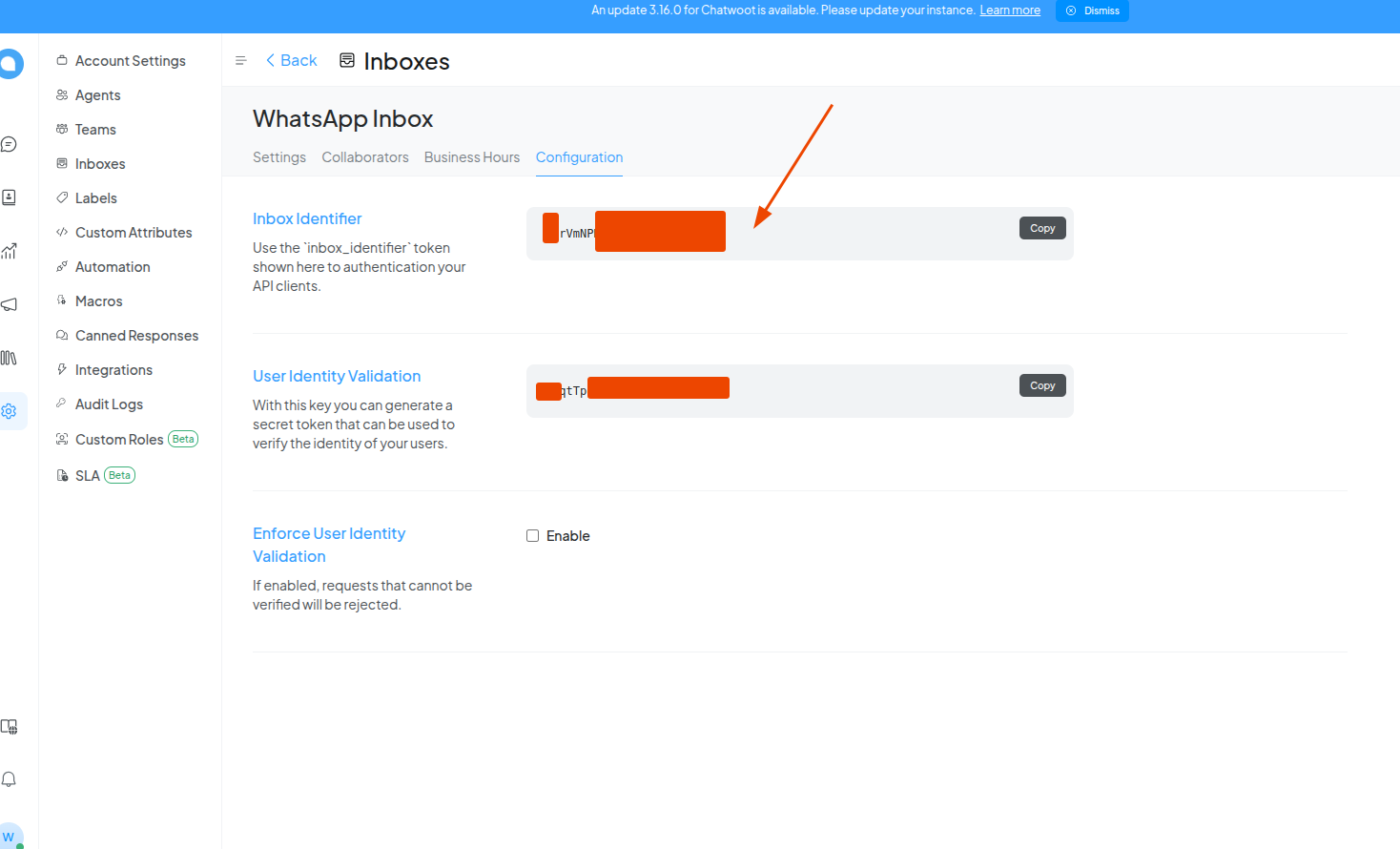Click the WhatsApp Inbox title

(x=342, y=118)
